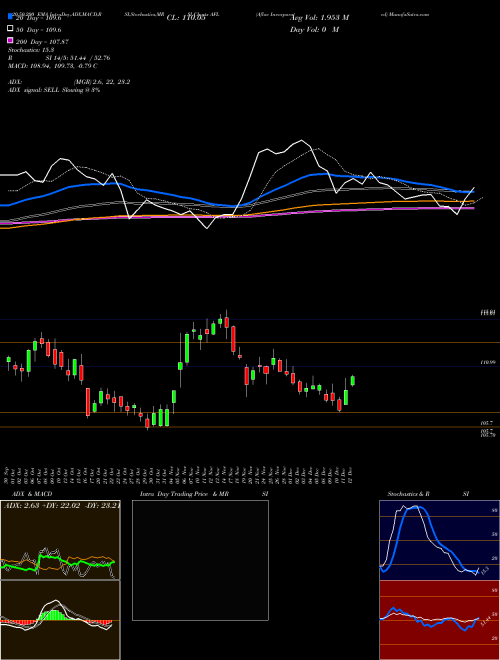Select the '50 Day = 109.6' legend text
The width and height of the screenshot is (500, 660).
38,30
